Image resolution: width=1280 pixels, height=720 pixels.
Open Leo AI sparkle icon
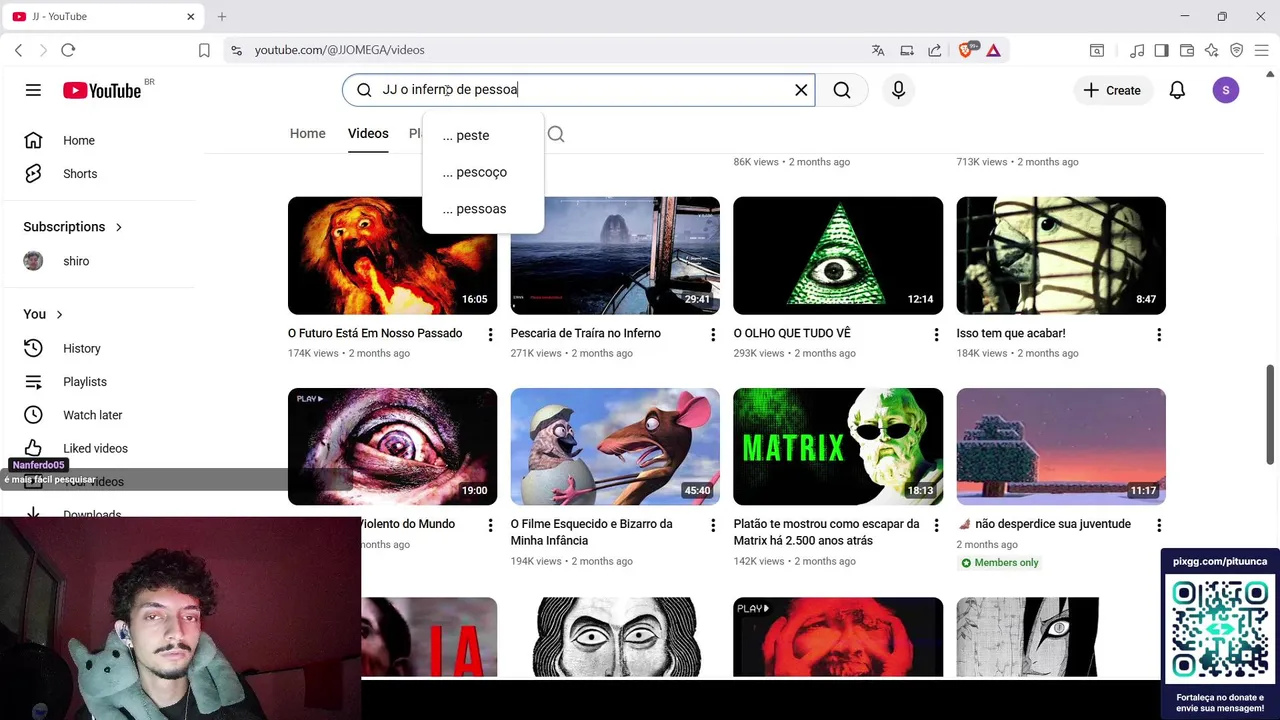(x=1212, y=50)
